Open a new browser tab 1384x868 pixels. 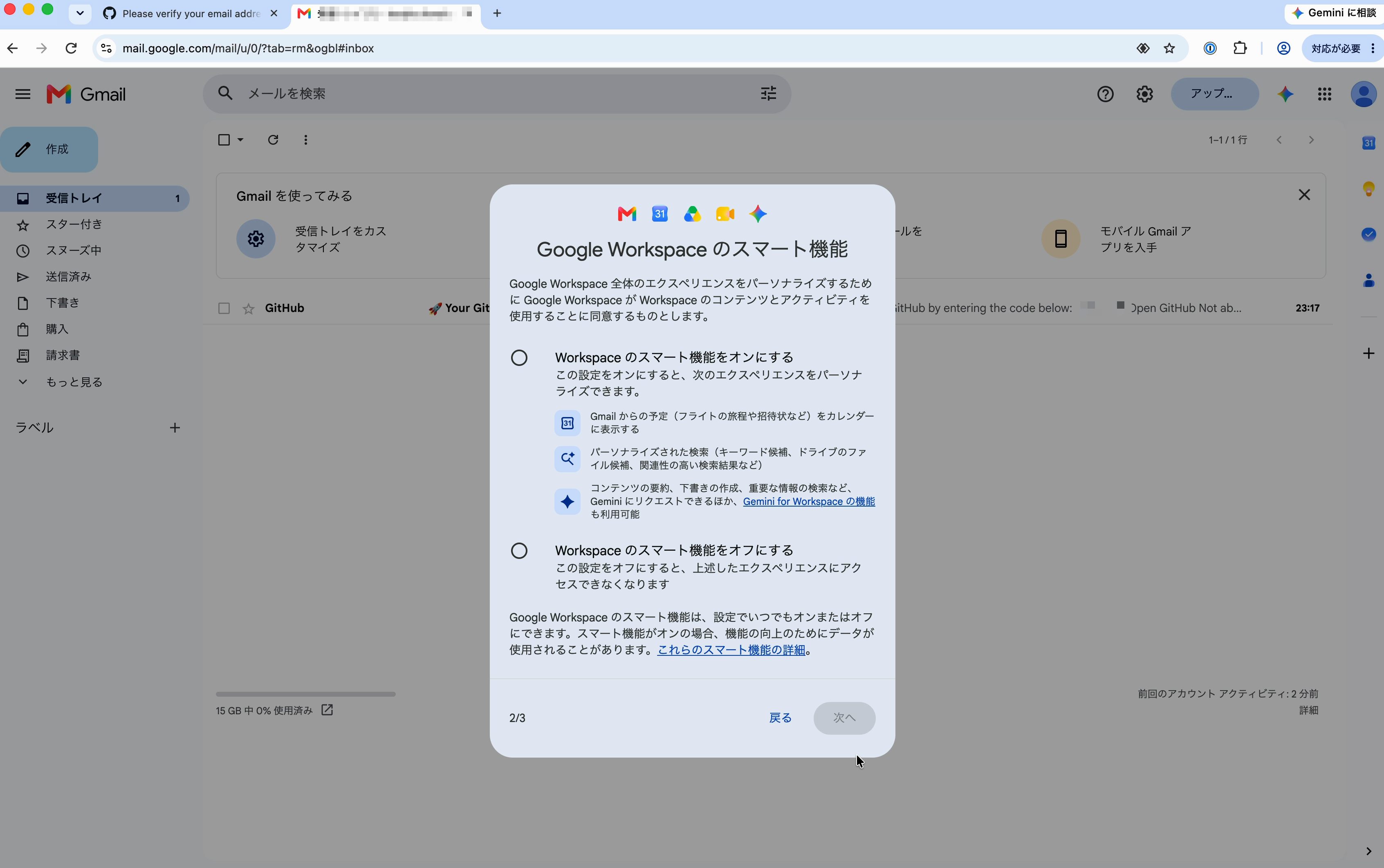click(497, 13)
